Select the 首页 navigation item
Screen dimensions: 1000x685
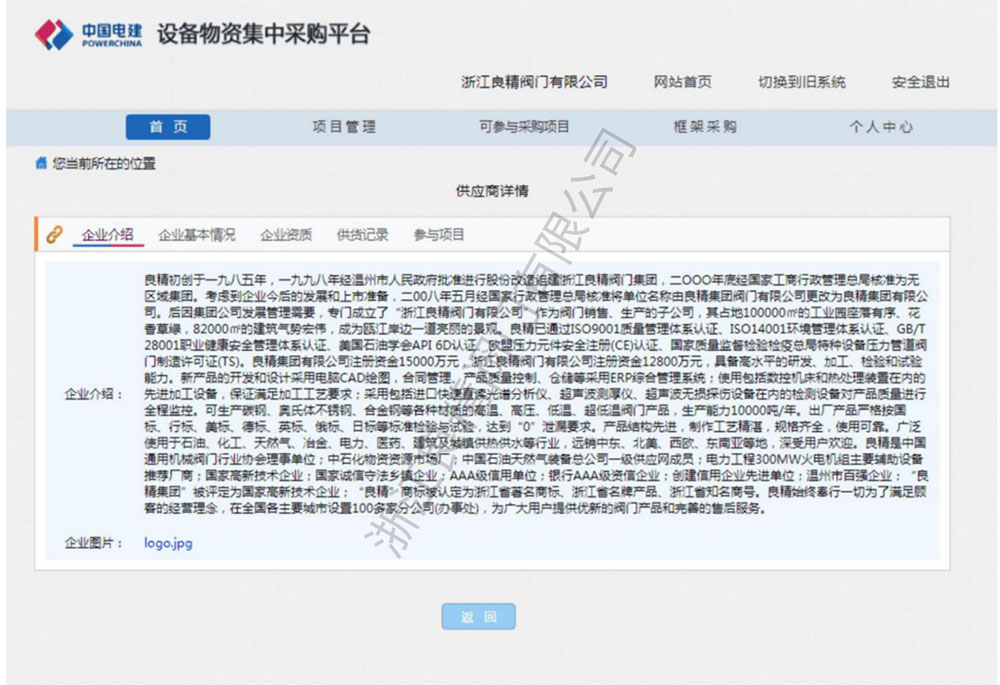click(168, 127)
